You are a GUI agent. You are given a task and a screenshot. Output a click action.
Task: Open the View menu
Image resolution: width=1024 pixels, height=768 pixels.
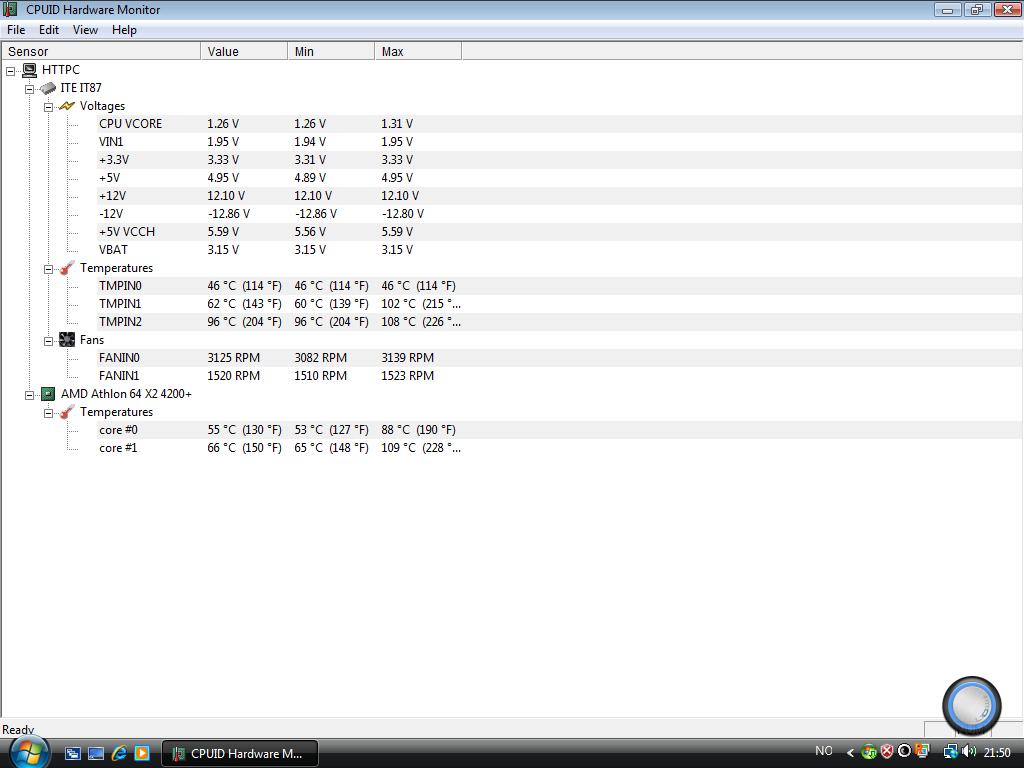(x=85, y=30)
